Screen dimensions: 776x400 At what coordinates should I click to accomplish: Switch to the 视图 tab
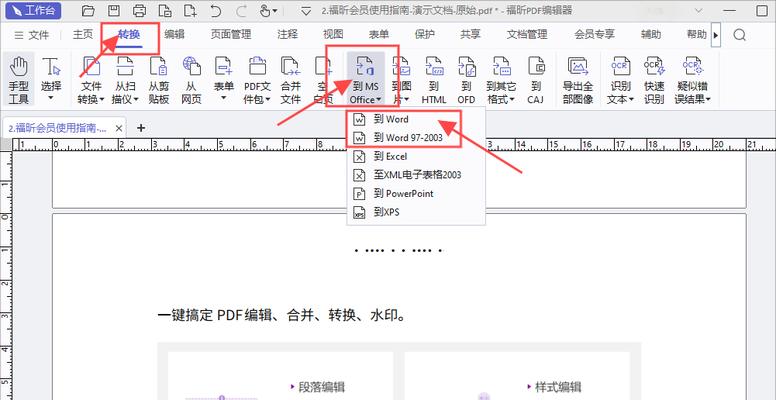pyautogui.click(x=333, y=34)
